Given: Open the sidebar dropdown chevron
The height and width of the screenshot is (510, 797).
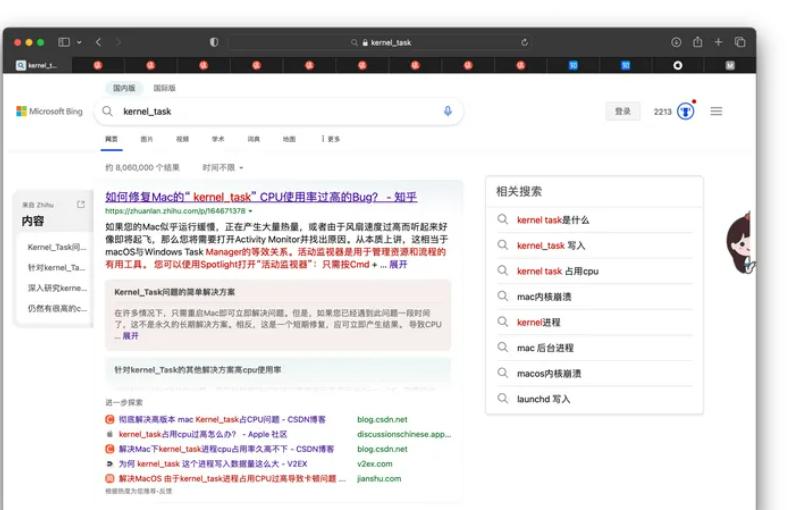Looking at the screenshot, I should coord(79,43).
